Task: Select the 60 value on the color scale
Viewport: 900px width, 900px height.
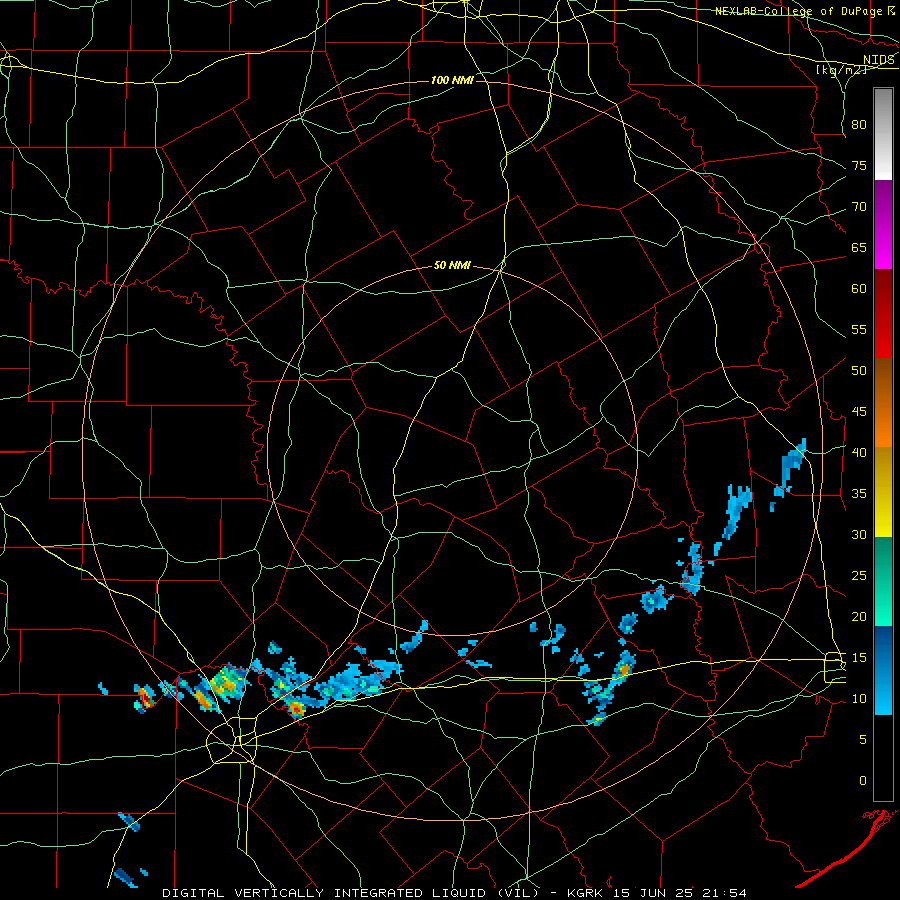Action: point(859,289)
